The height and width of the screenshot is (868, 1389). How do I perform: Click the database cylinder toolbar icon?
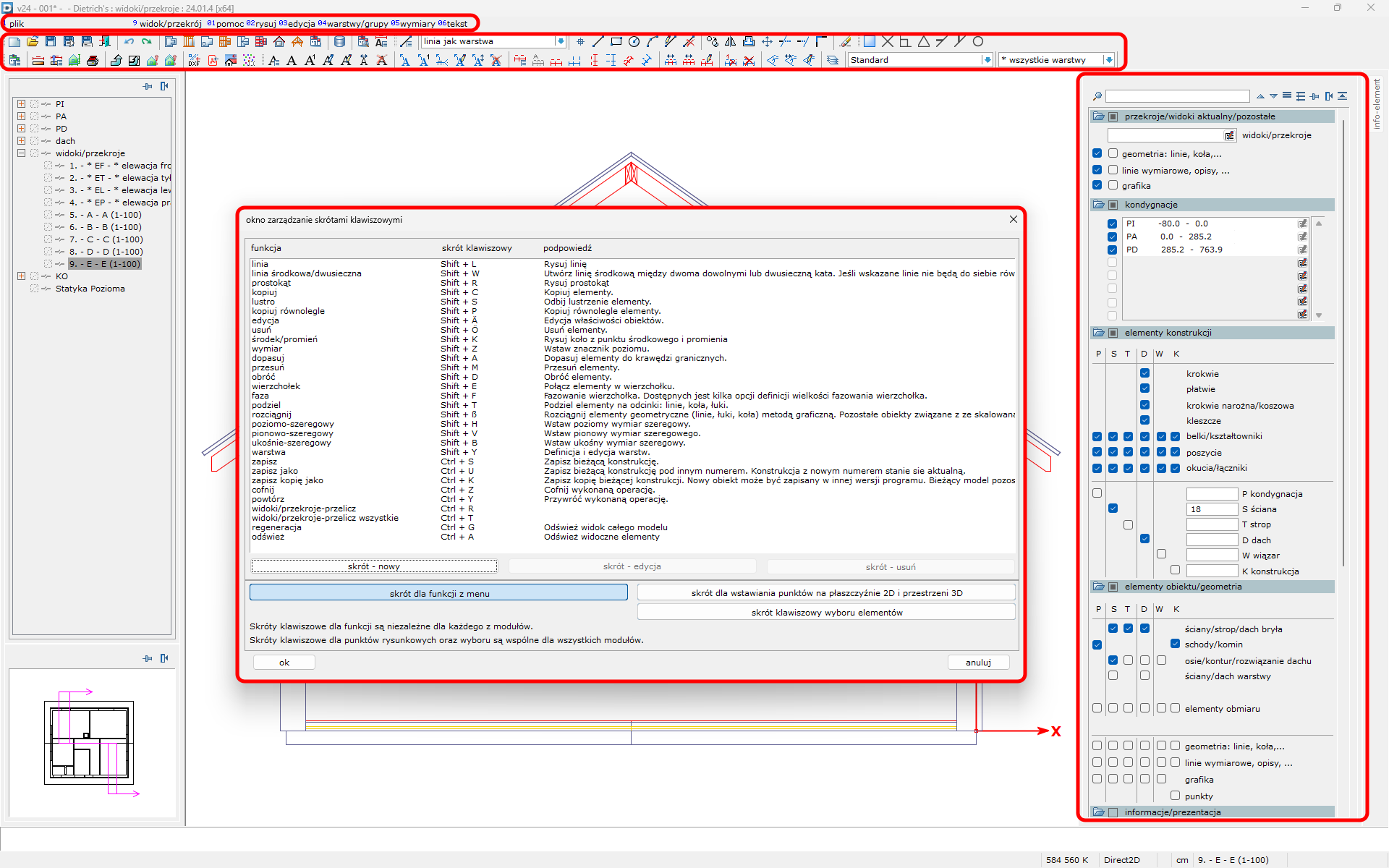[339, 42]
